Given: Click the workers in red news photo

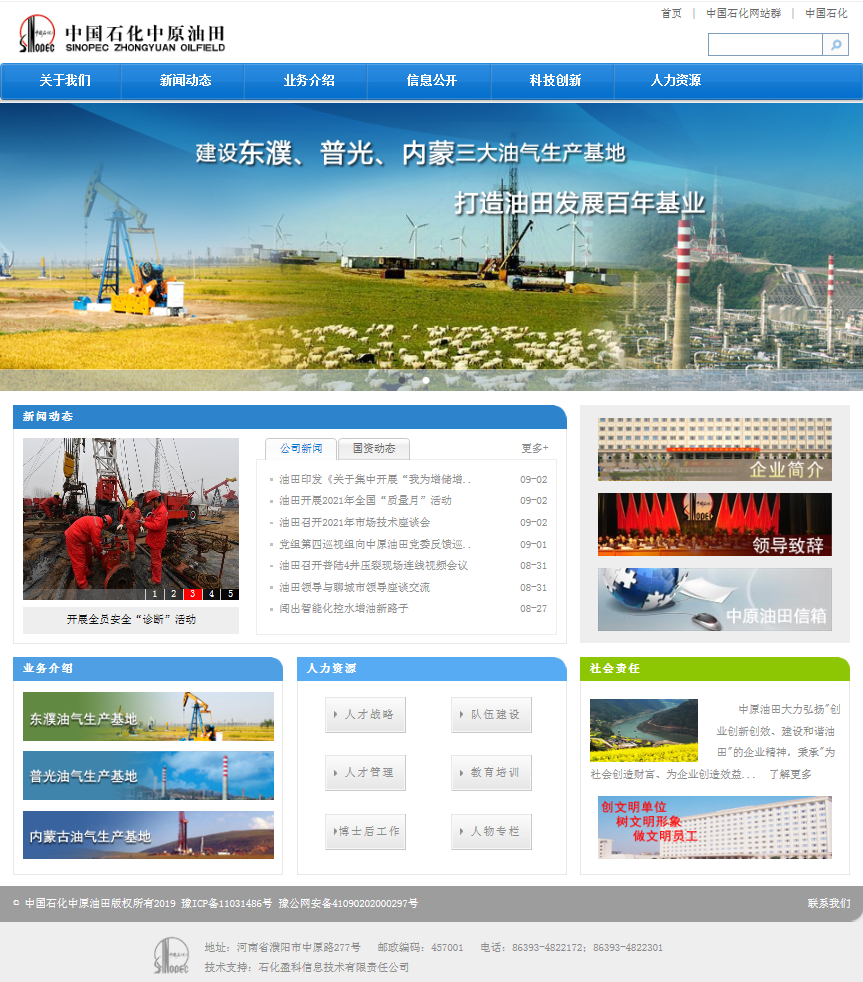Looking at the screenshot, I should coord(131,519).
